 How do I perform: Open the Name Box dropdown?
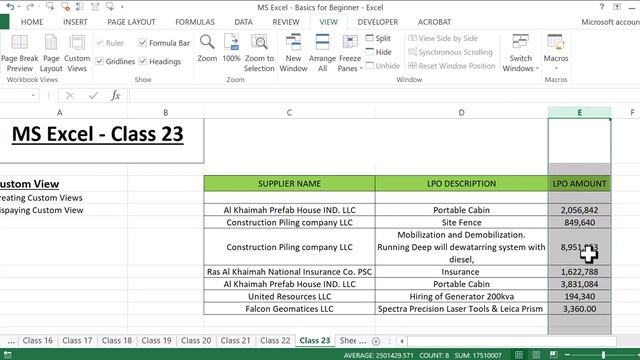(x=33, y=96)
